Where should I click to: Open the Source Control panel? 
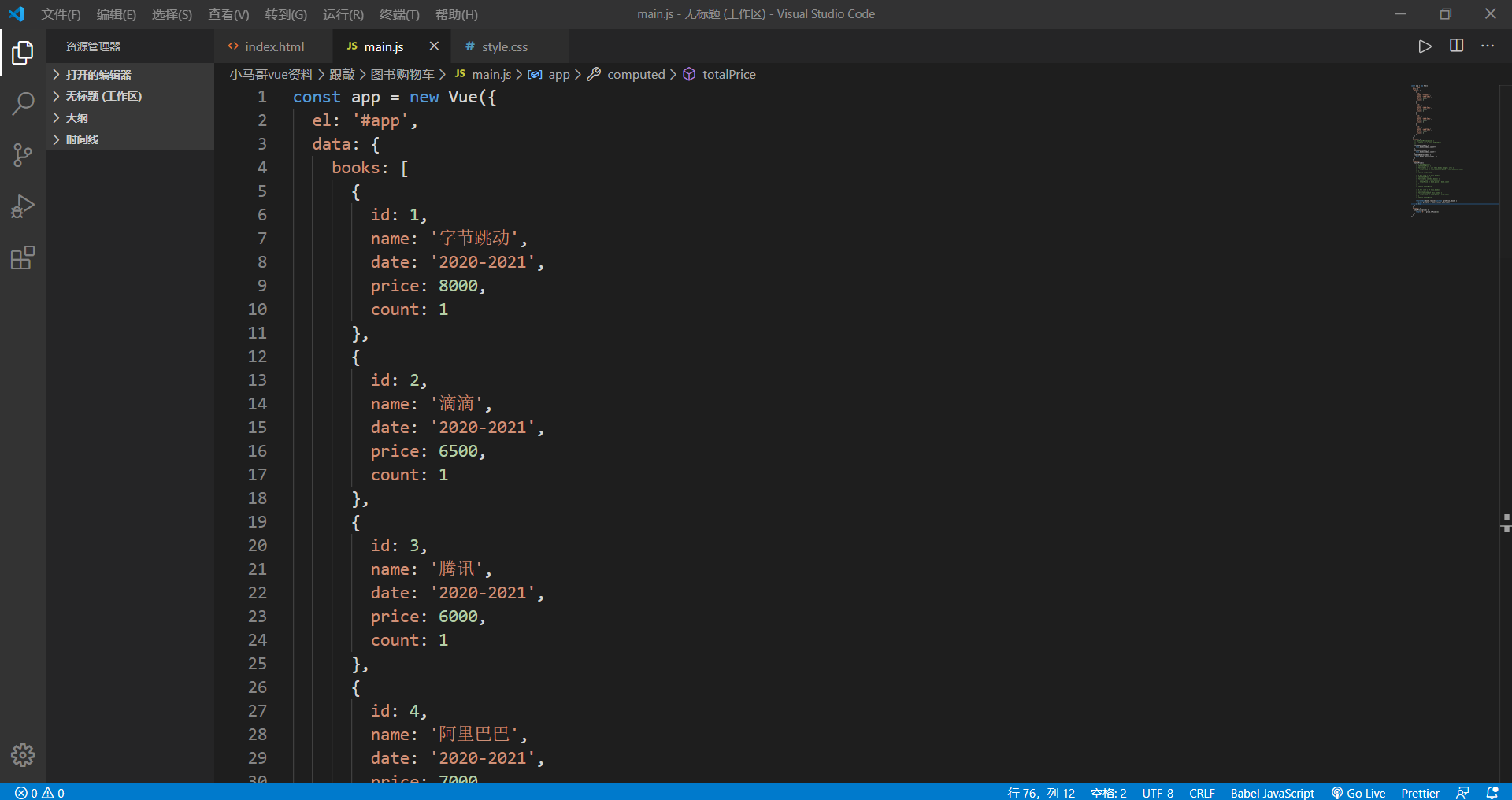[23, 154]
